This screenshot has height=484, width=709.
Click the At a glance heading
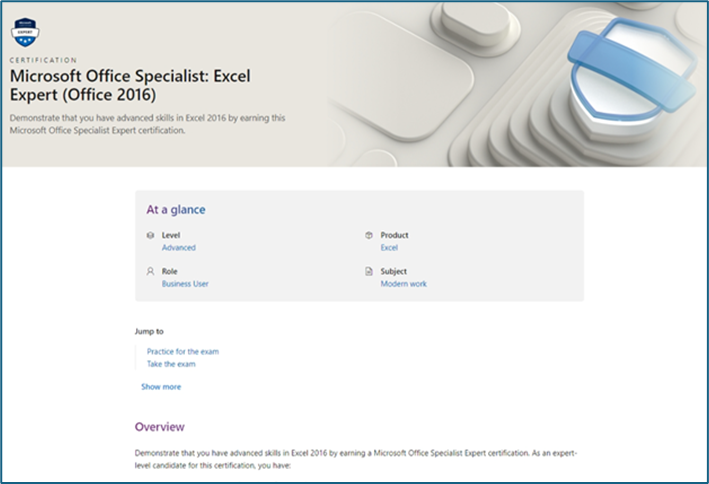[176, 209]
